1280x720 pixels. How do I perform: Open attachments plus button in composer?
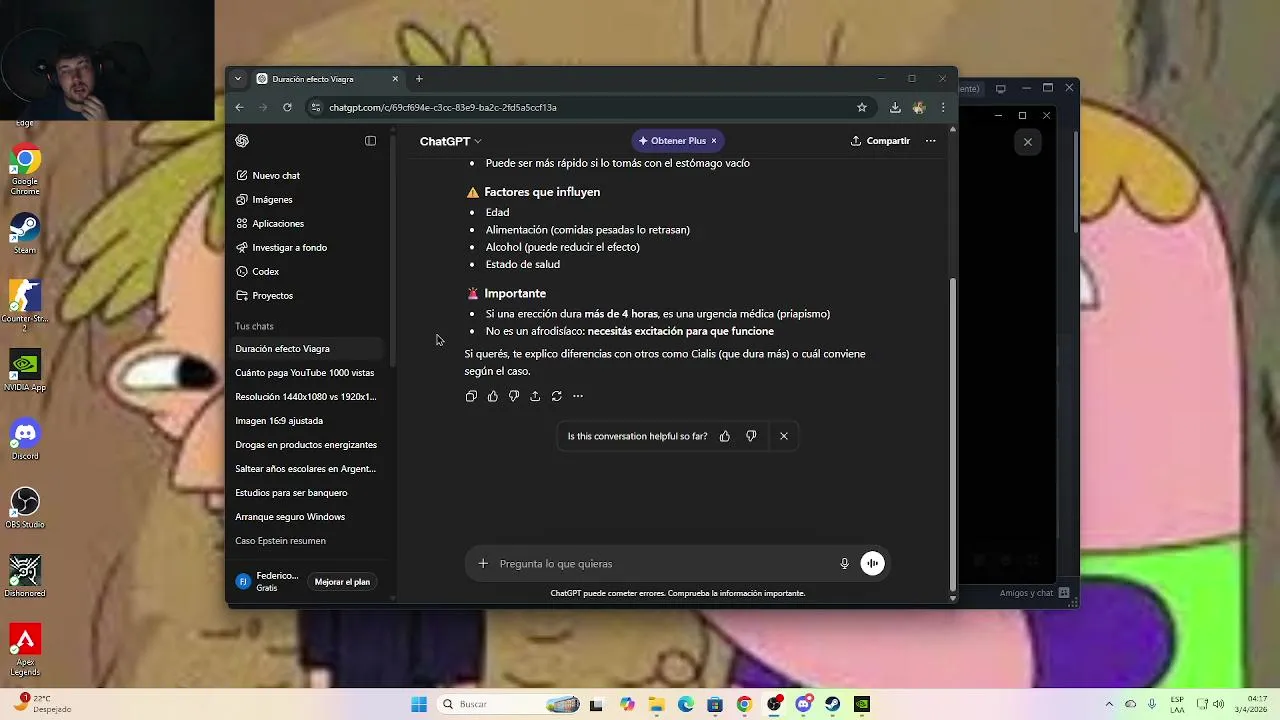(483, 564)
